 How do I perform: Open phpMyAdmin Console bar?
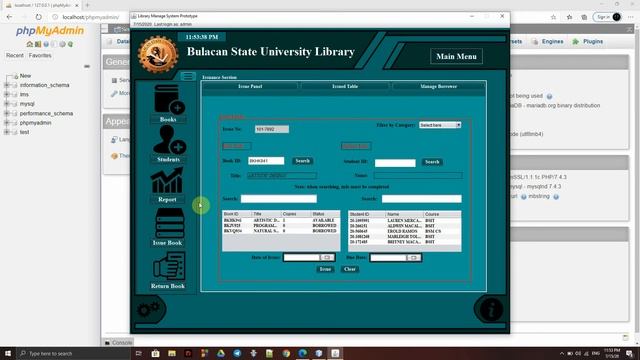118,342
